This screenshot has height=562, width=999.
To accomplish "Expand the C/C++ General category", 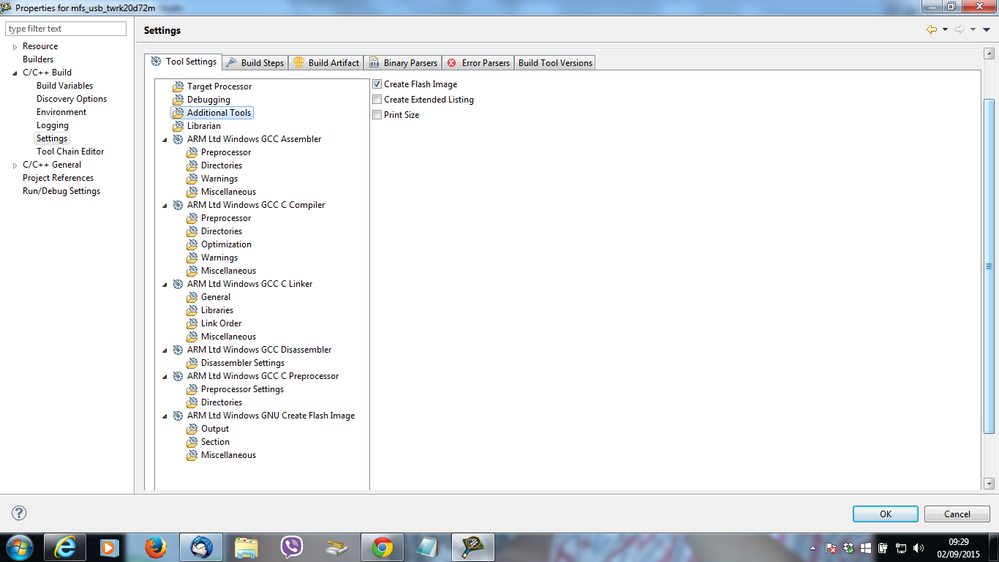I will pyautogui.click(x=15, y=165).
